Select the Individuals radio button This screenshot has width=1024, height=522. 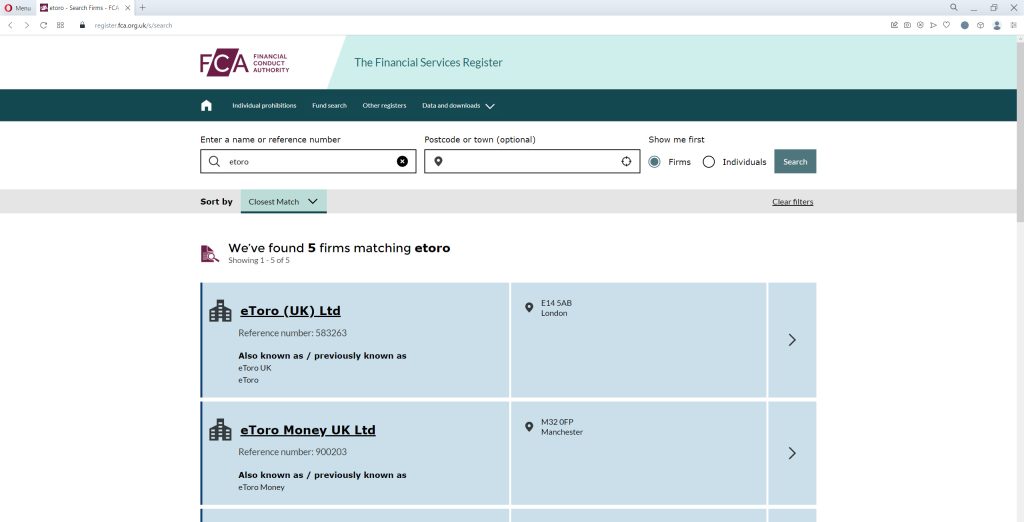[709, 162]
